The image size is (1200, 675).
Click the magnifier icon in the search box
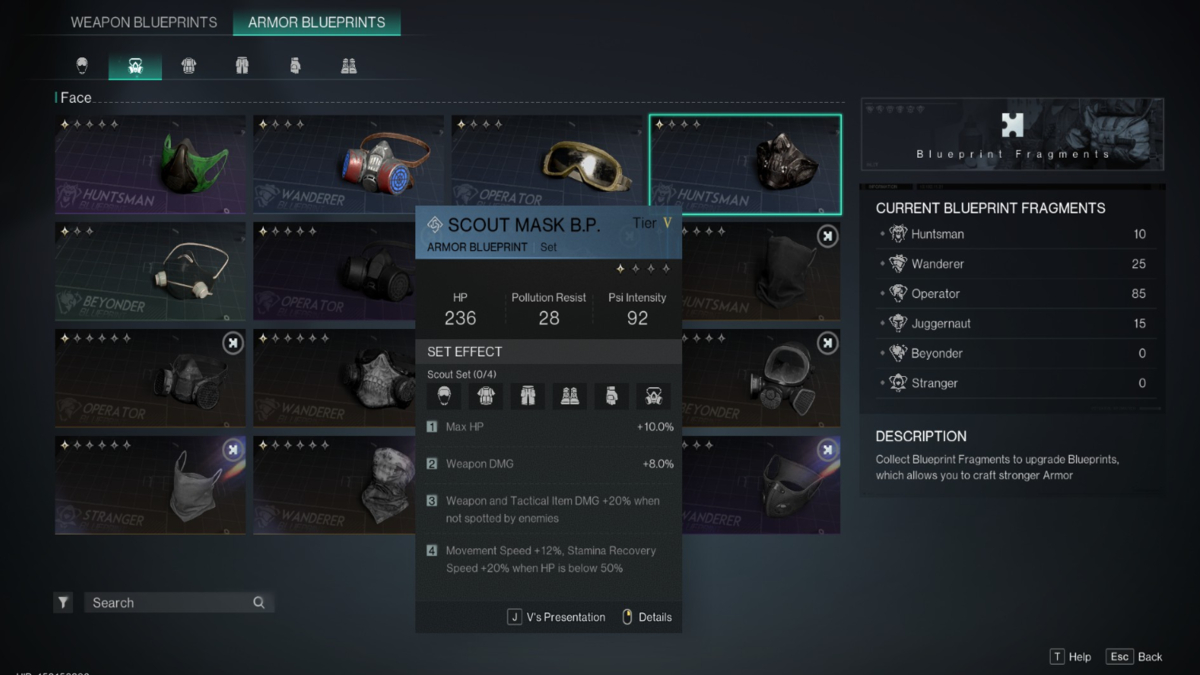[259, 603]
